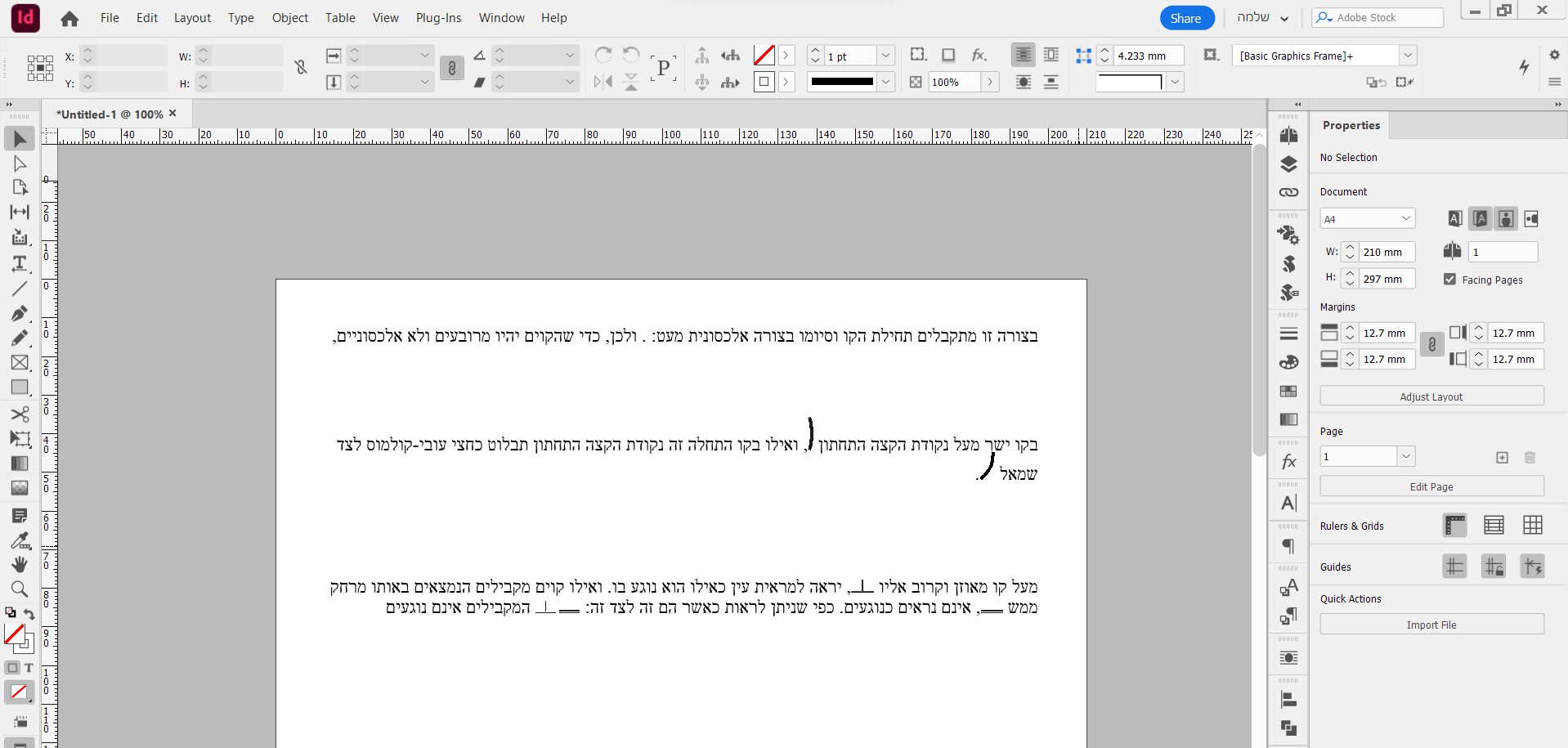Open the Plug-Ins menu
1568x748 pixels.
pos(438,18)
